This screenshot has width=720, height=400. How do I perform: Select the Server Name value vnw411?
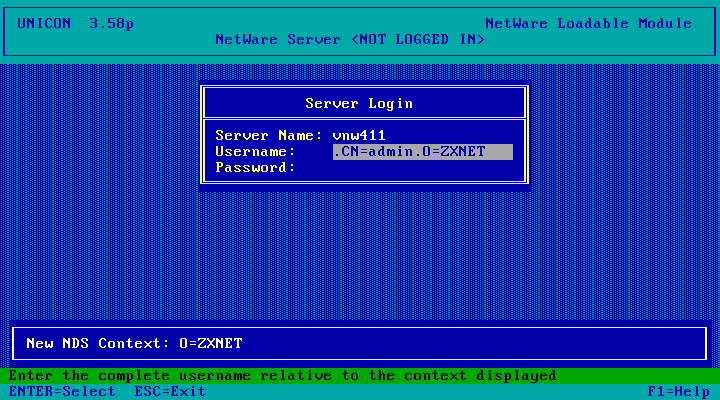(x=359, y=135)
